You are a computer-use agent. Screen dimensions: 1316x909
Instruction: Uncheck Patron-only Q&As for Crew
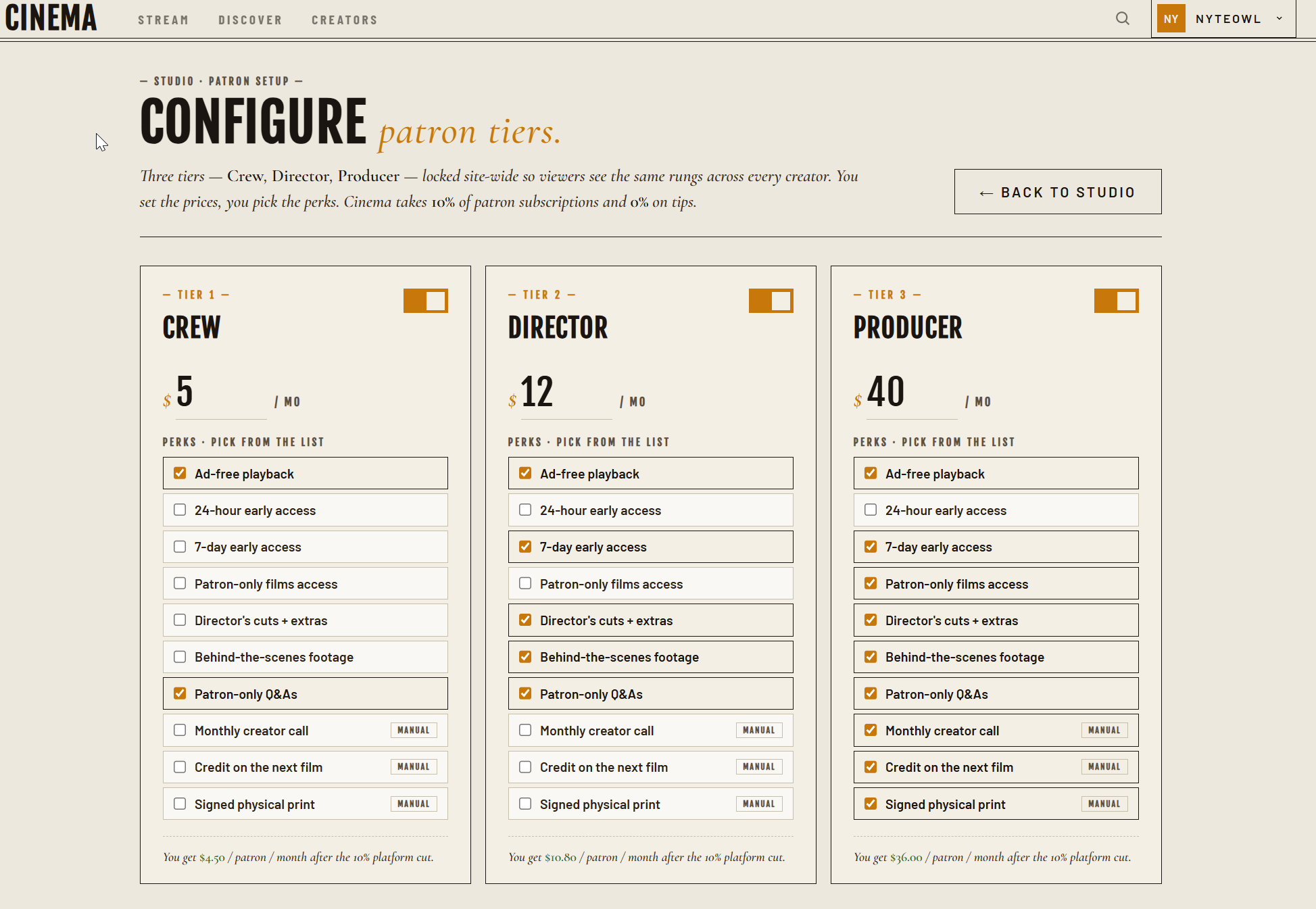180,693
